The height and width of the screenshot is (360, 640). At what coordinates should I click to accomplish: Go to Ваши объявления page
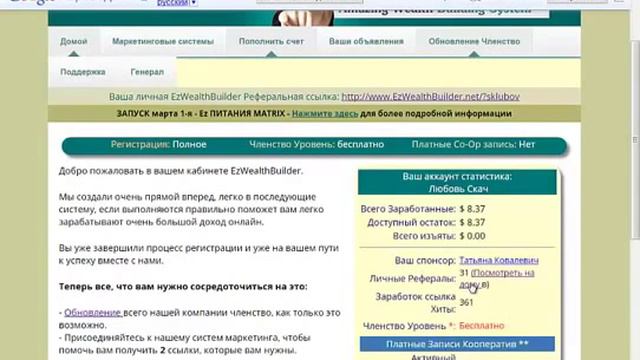coord(366,42)
